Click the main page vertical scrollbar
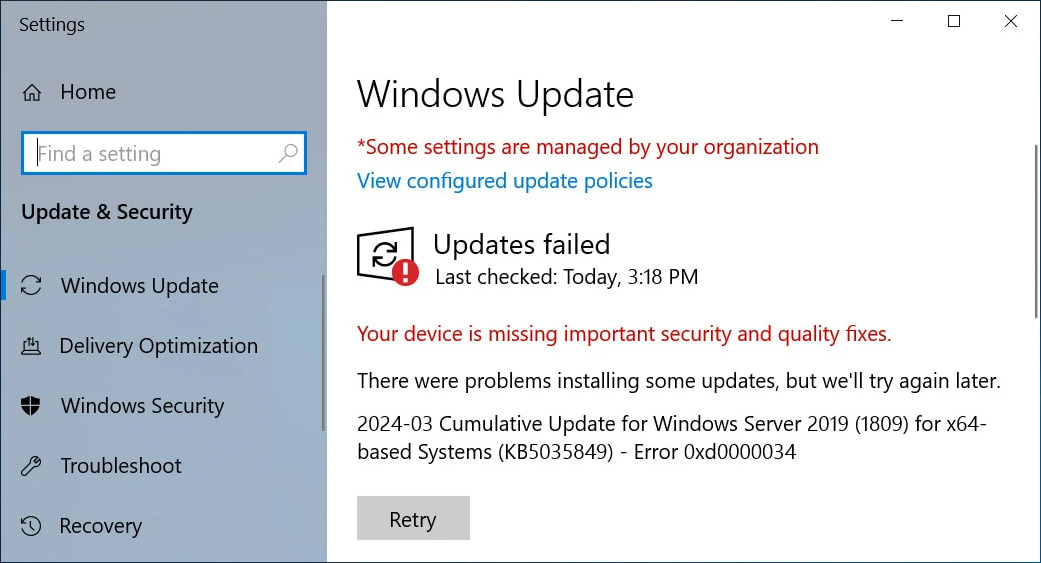The width and height of the screenshot is (1041, 563). (1036, 231)
